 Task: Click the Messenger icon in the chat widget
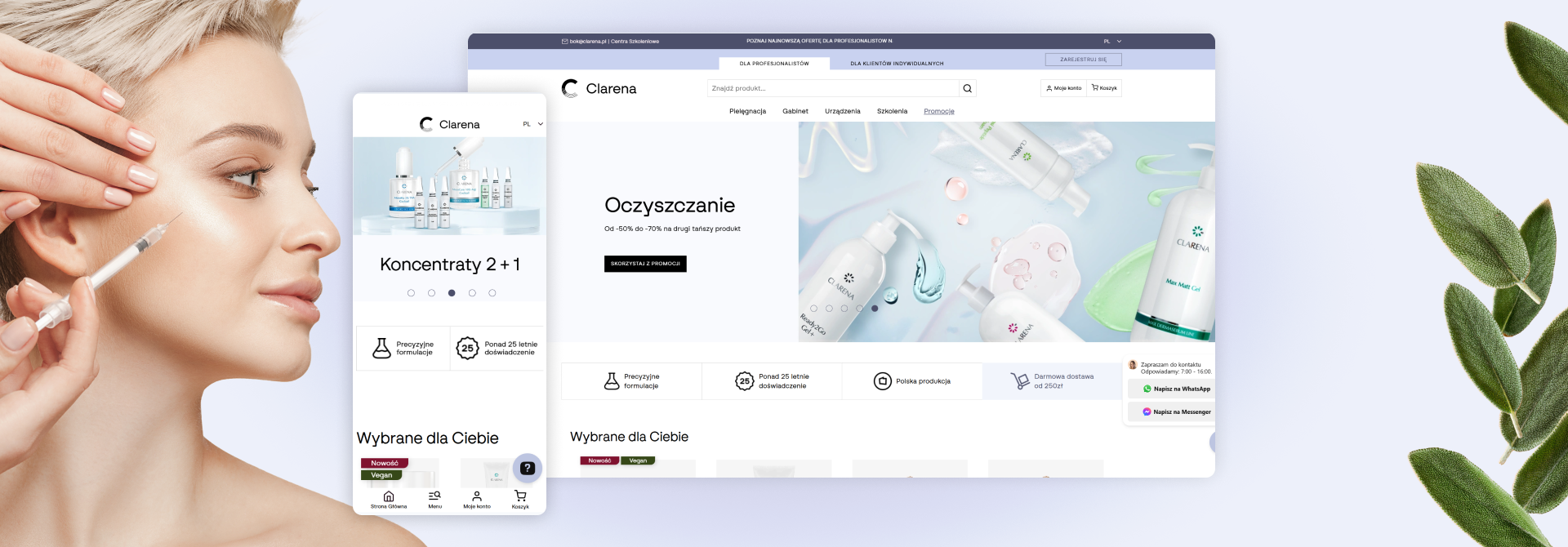coord(1147,411)
